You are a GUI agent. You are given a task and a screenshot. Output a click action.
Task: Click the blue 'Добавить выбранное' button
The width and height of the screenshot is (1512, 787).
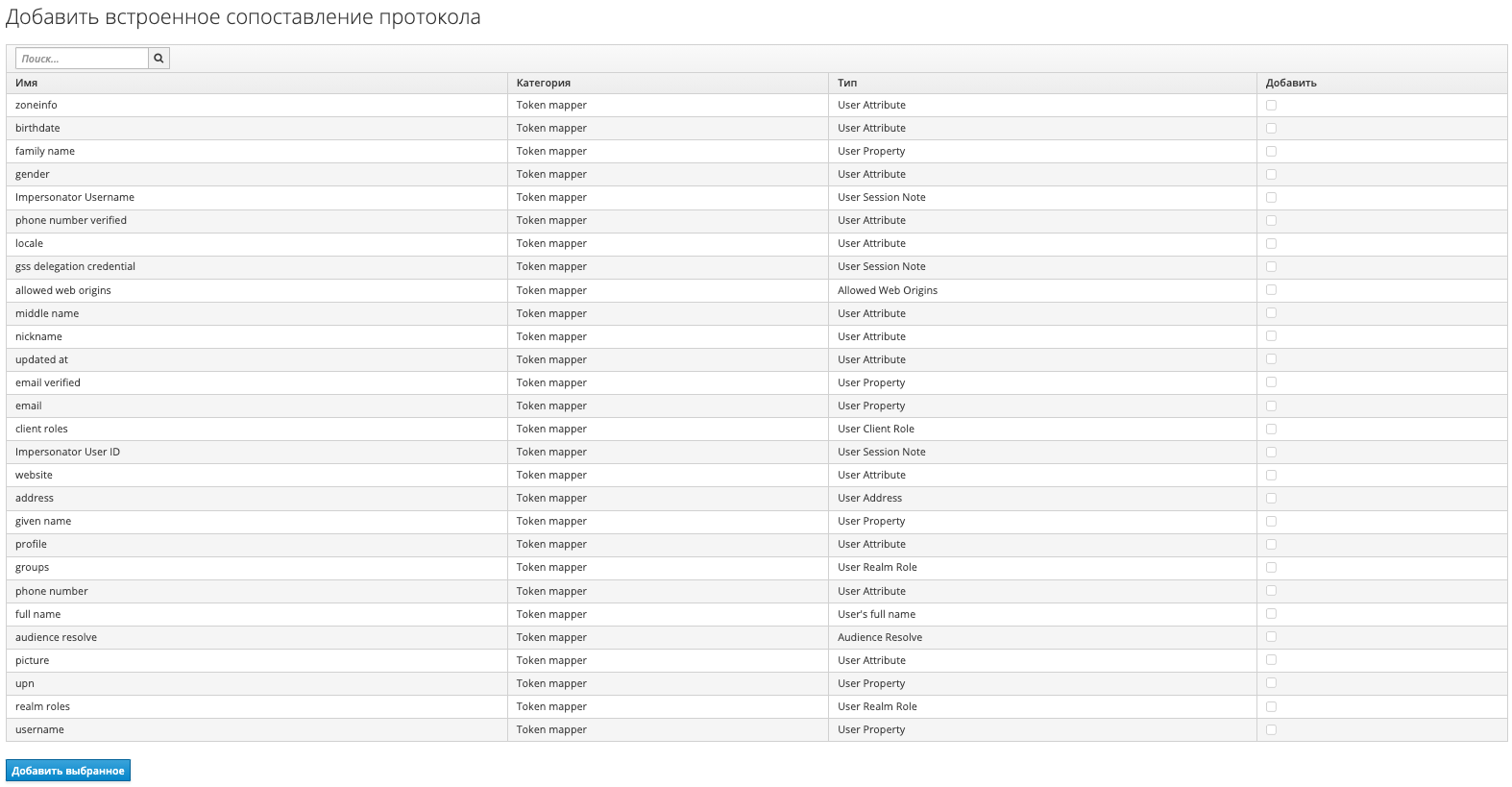click(68, 771)
